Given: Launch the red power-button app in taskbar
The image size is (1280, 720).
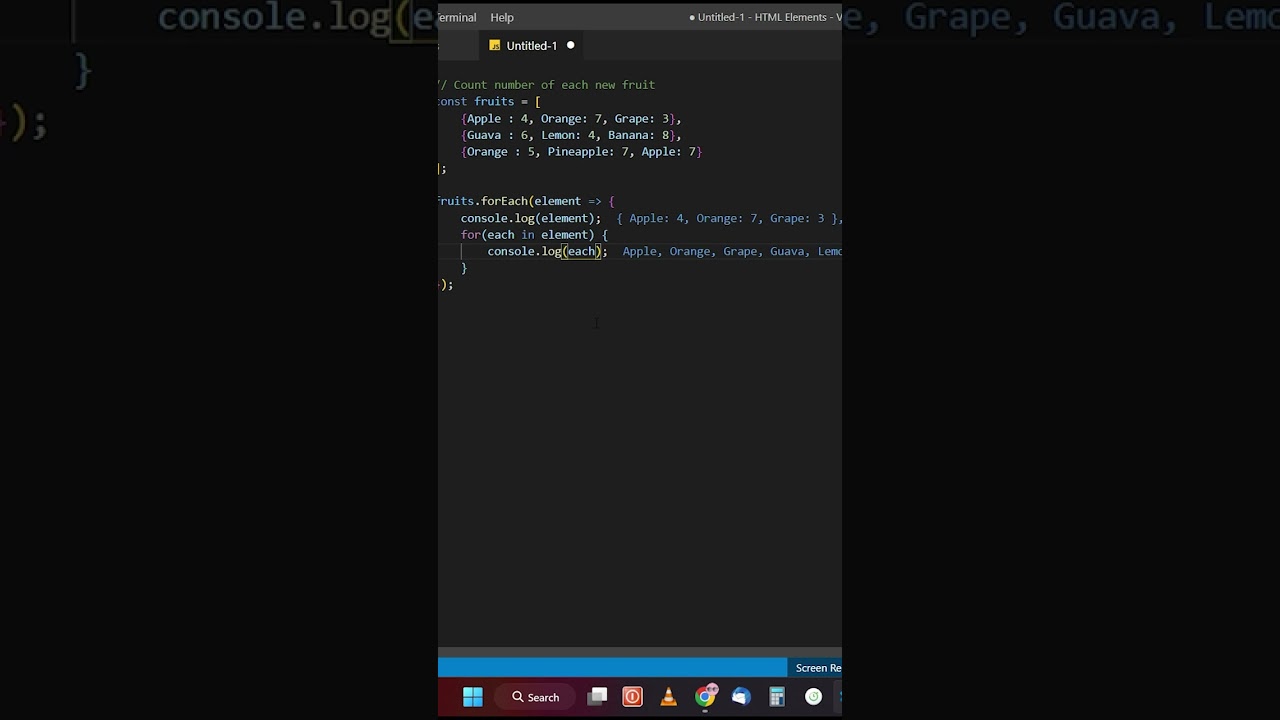Looking at the screenshot, I should click(633, 697).
